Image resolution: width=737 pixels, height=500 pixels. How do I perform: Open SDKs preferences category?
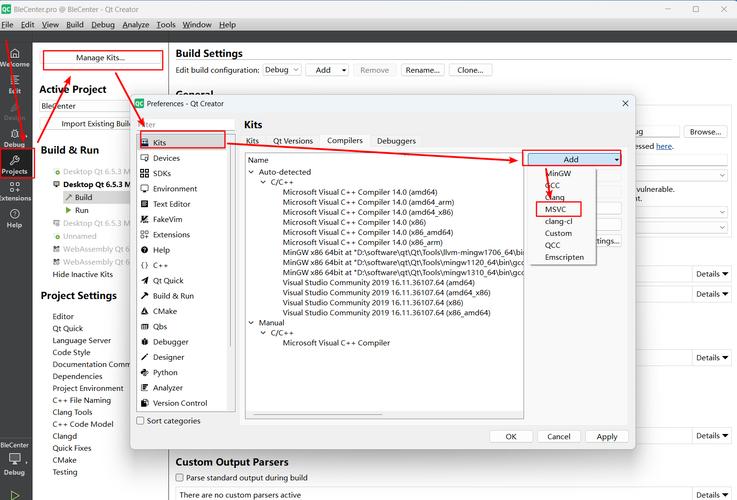click(182, 173)
